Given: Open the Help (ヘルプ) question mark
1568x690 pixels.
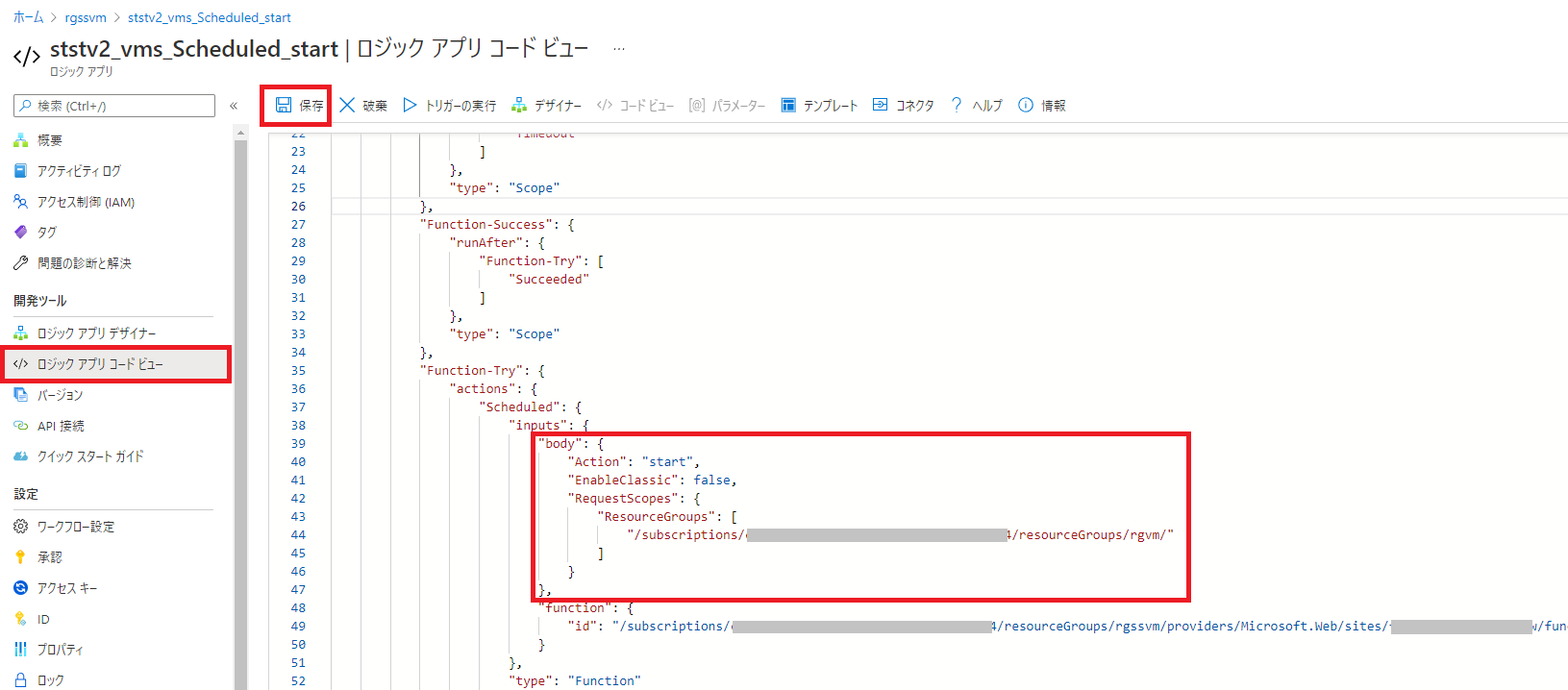Looking at the screenshot, I should click(x=957, y=105).
